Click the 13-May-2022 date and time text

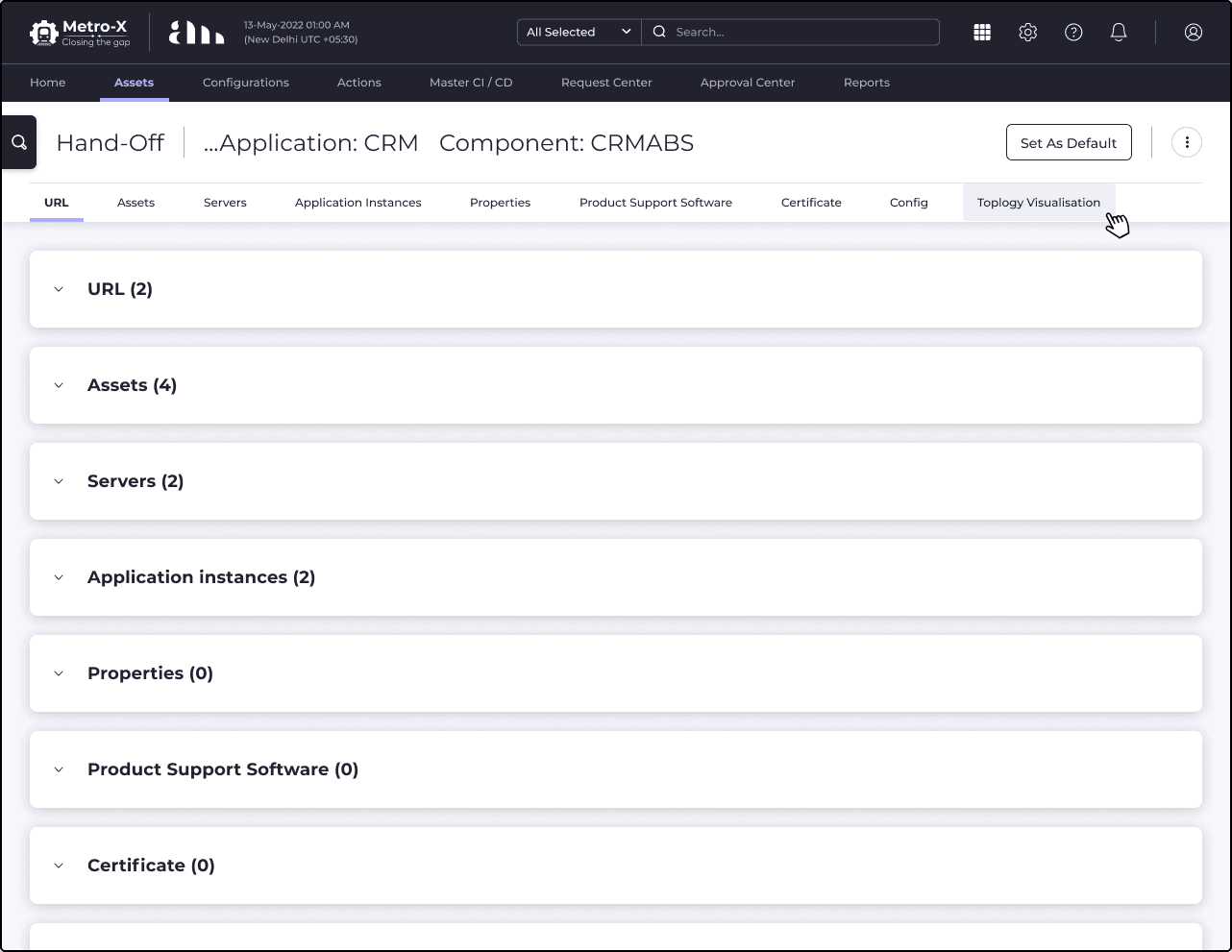[301, 33]
